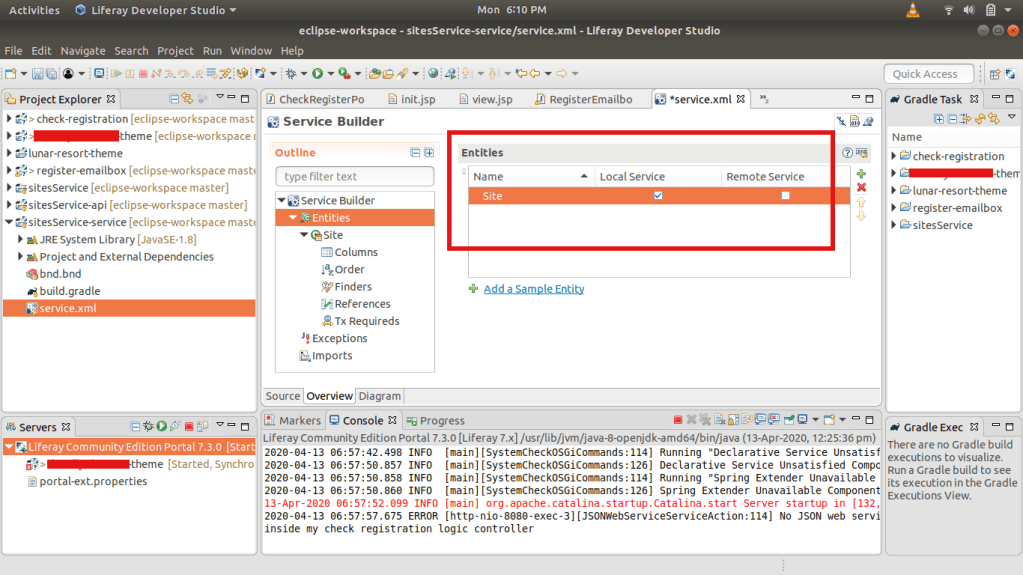Switch to view.jsp editor tab
Viewport: 1023px width, 575px height.
point(491,100)
